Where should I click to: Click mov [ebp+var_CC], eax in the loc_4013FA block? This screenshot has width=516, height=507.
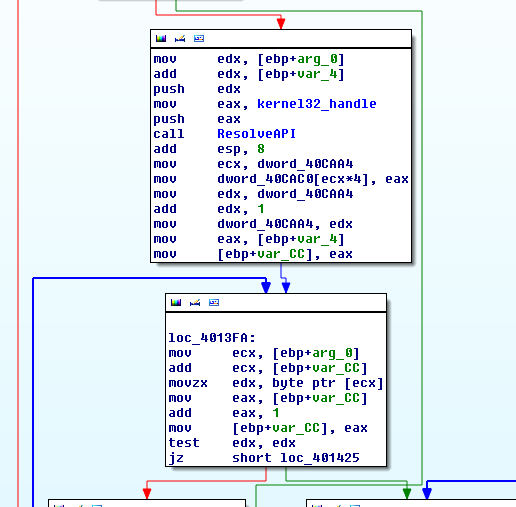[x=268, y=428]
